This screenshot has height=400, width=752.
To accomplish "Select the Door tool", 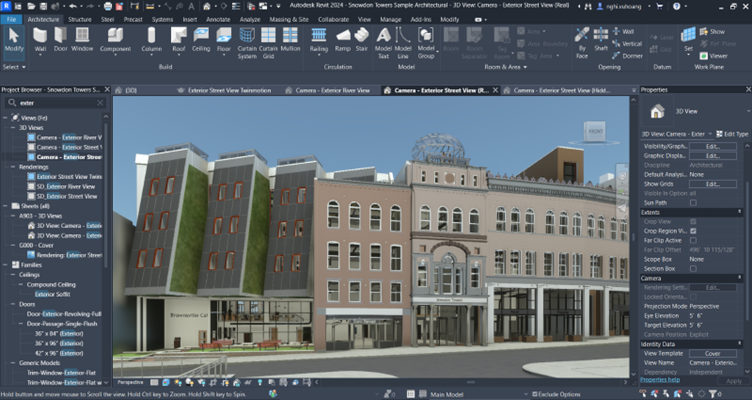I will point(60,39).
